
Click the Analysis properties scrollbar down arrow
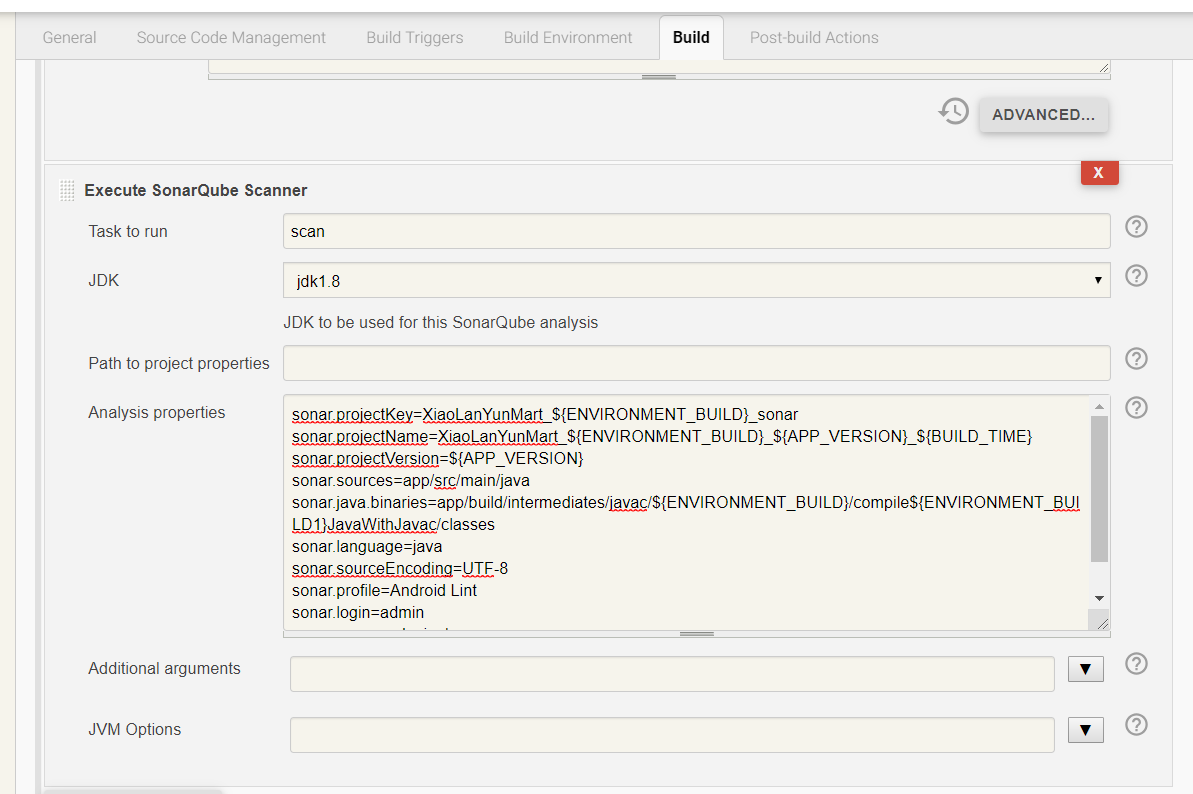point(1099,598)
